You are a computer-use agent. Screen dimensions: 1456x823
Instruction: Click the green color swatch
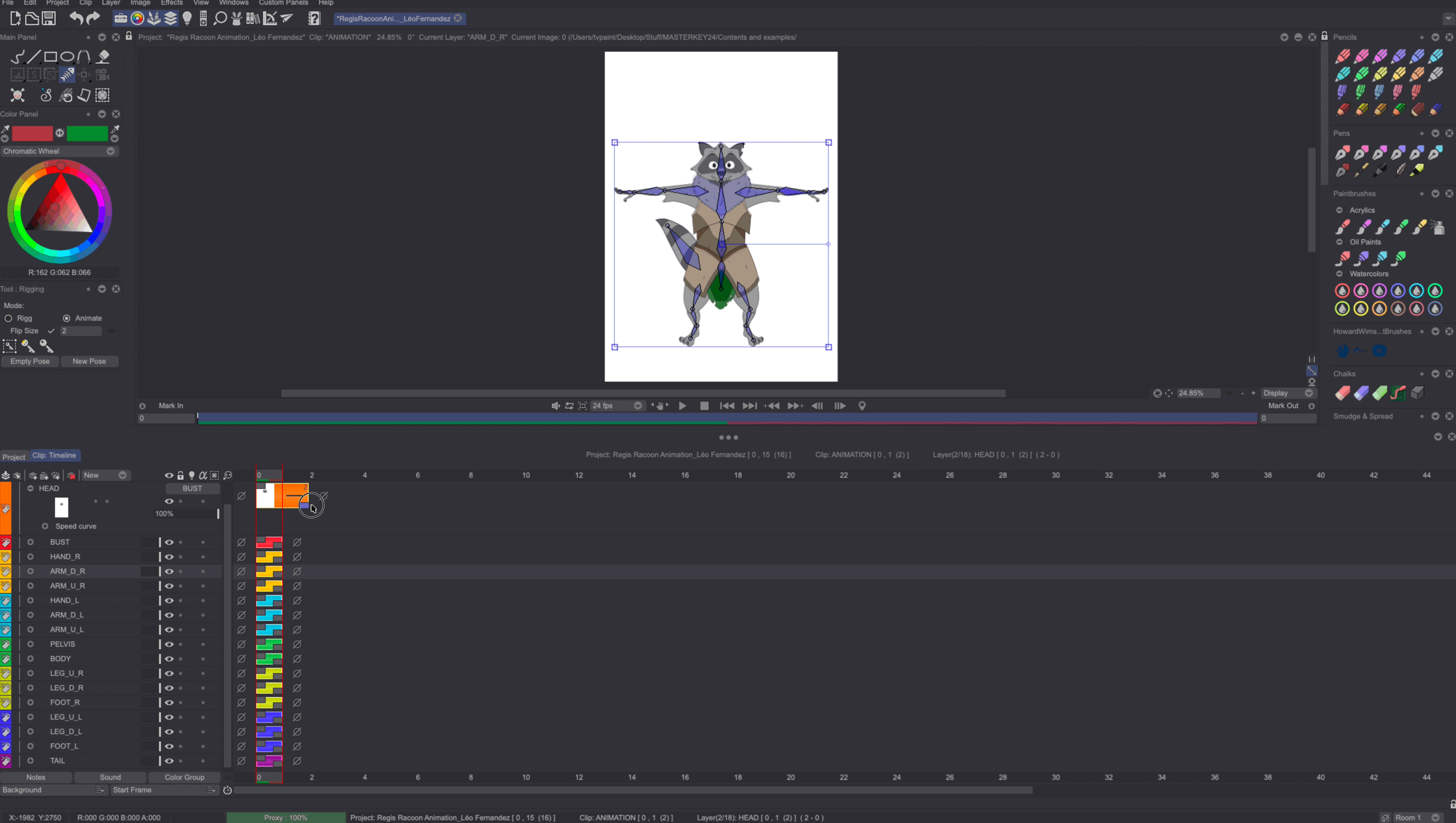(x=87, y=133)
